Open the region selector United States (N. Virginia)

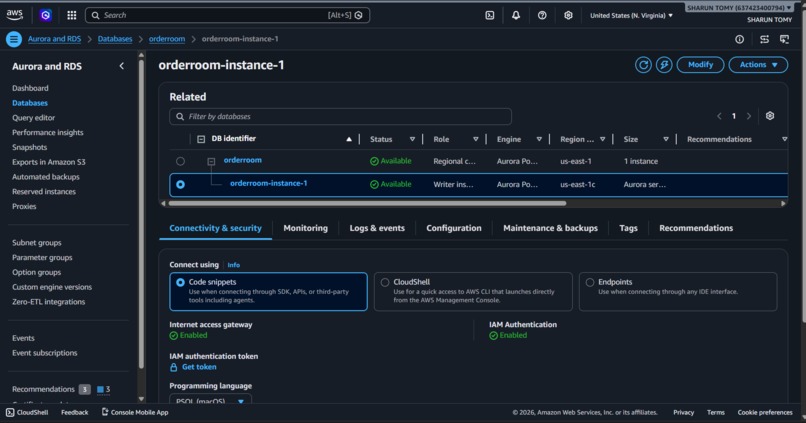pyautogui.click(x=631, y=15)
